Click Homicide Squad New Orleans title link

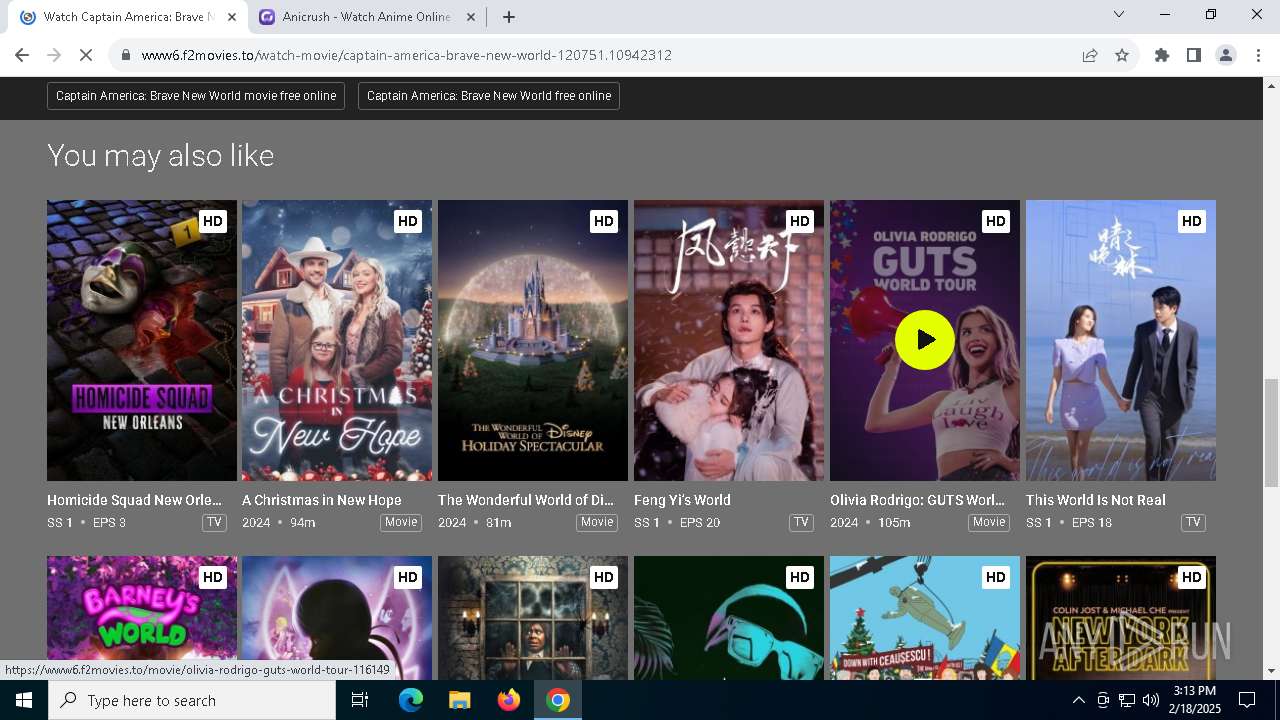tap(135, 500)
